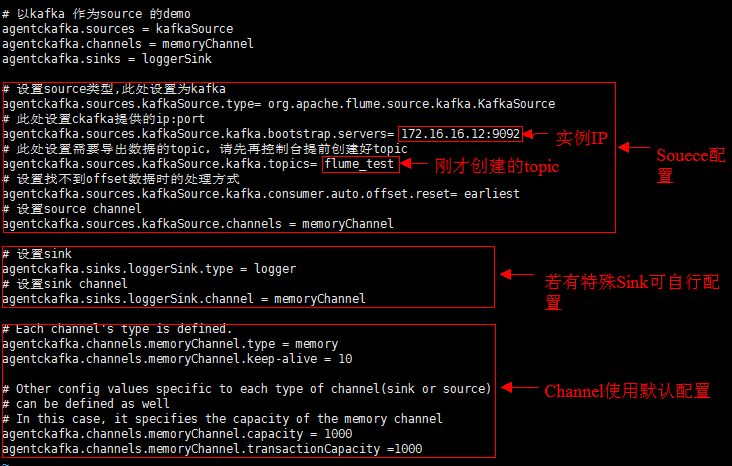Screen dimensions: 732x466
Task: Click the red arrow next to flume_test
Action: coord(414,164)
